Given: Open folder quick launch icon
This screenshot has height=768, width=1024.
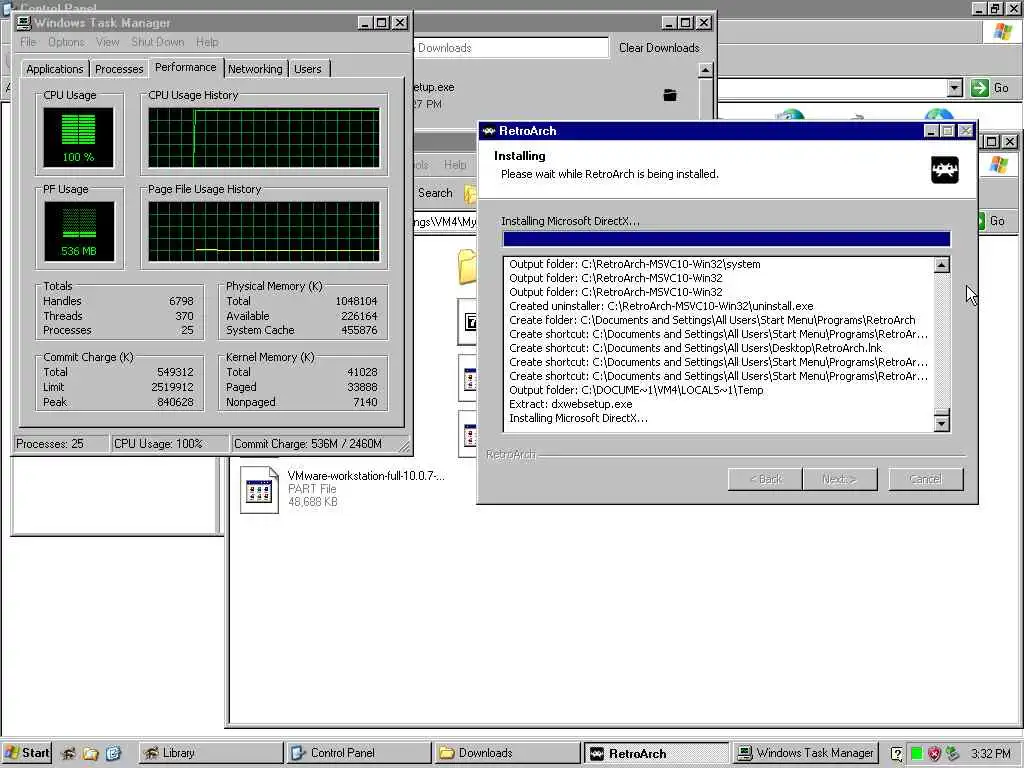Looking at the screenshot, I should click(x=90, y=754).
